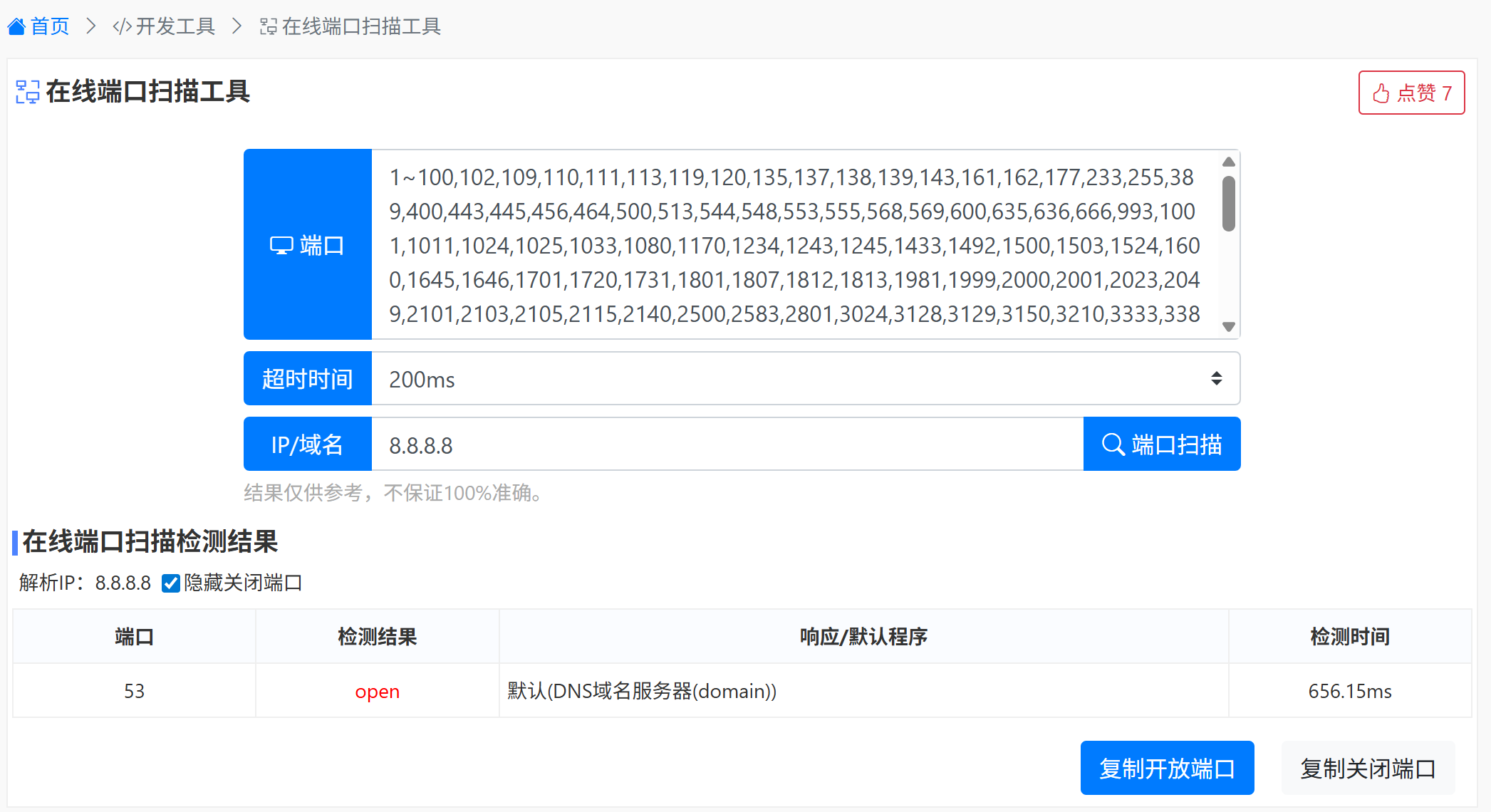Click the timeout dropdown arrows

(1216, 379)
